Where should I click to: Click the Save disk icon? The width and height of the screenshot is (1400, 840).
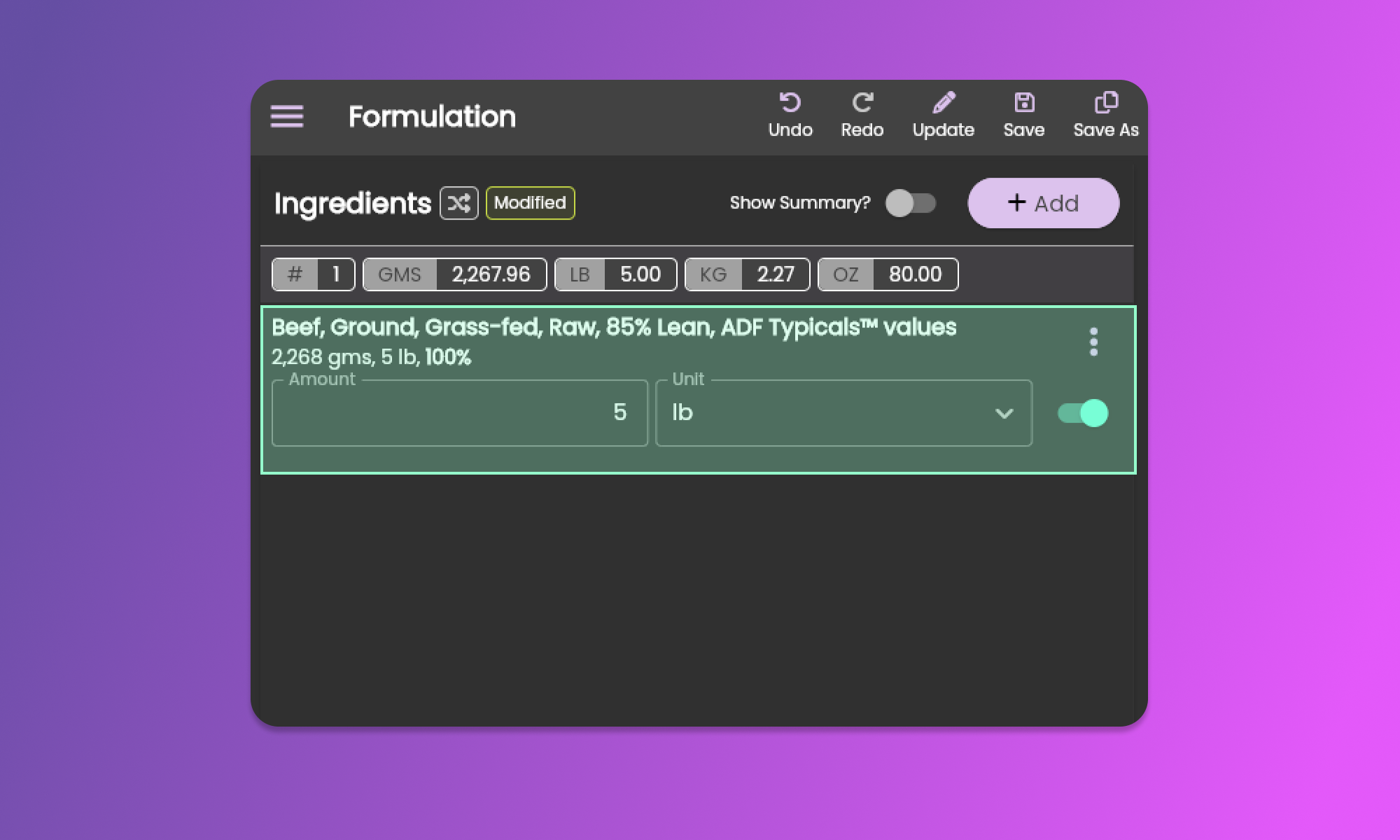1023,104
